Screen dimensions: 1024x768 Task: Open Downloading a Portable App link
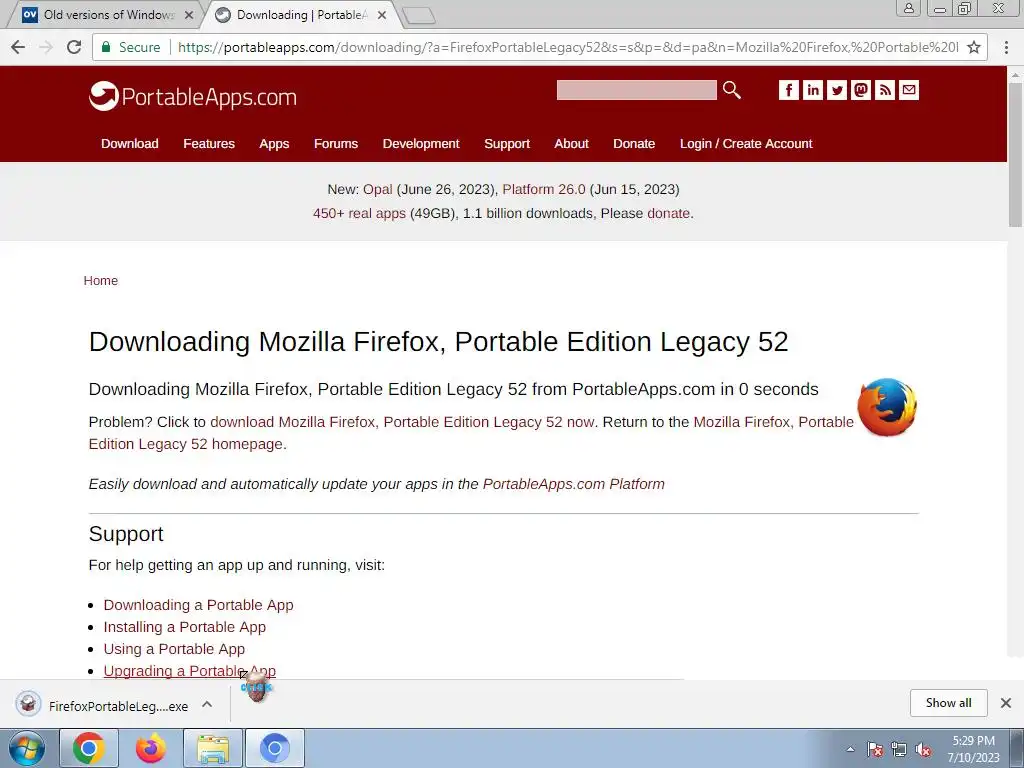point(199,605)
